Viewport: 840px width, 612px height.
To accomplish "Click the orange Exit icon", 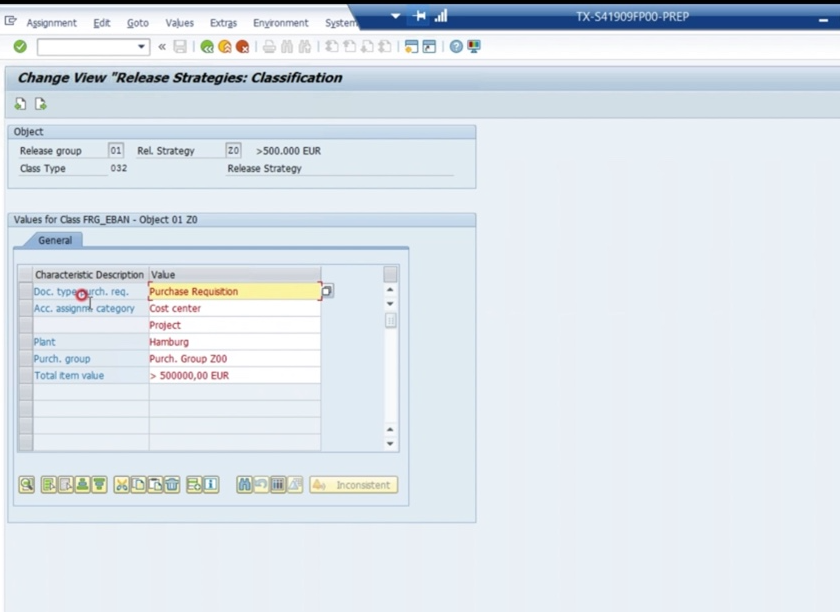I will pyautogui.click(x=224, y=47).
